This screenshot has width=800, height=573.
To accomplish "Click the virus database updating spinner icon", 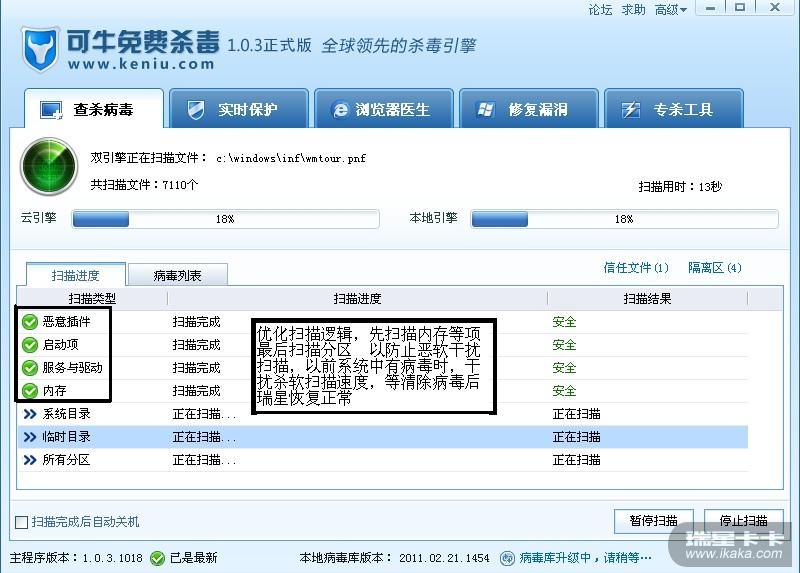I will click(x=507, y=558).
